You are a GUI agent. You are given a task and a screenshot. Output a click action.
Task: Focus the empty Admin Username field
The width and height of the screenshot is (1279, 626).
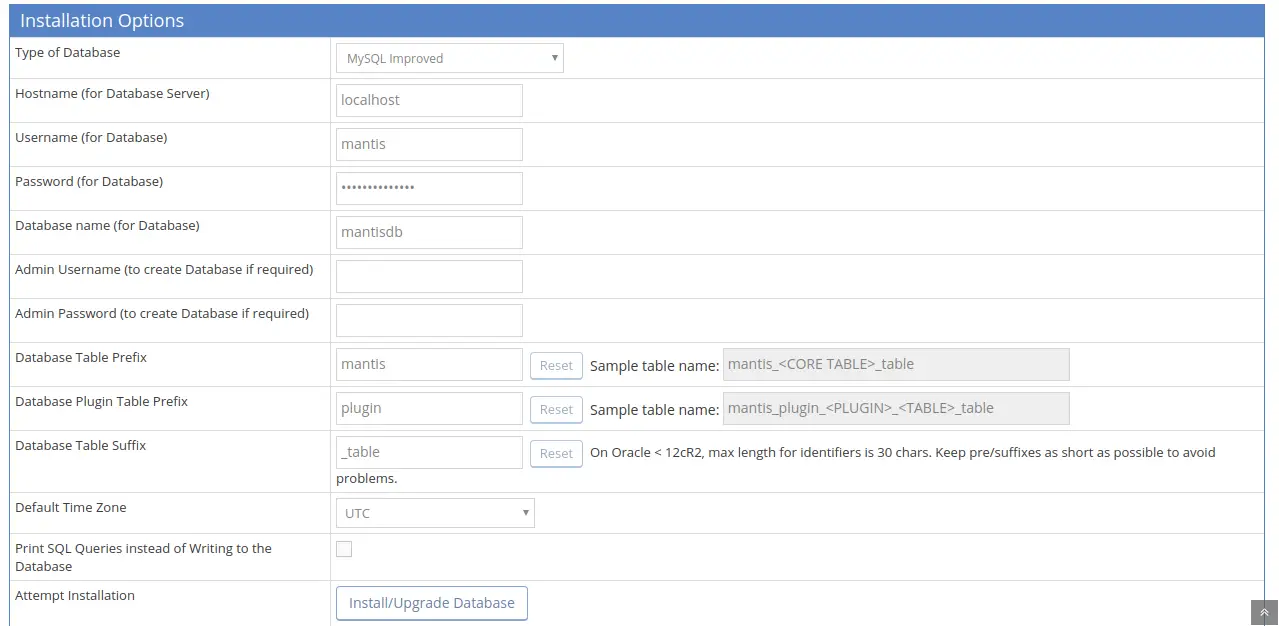(x=429, y=276)
